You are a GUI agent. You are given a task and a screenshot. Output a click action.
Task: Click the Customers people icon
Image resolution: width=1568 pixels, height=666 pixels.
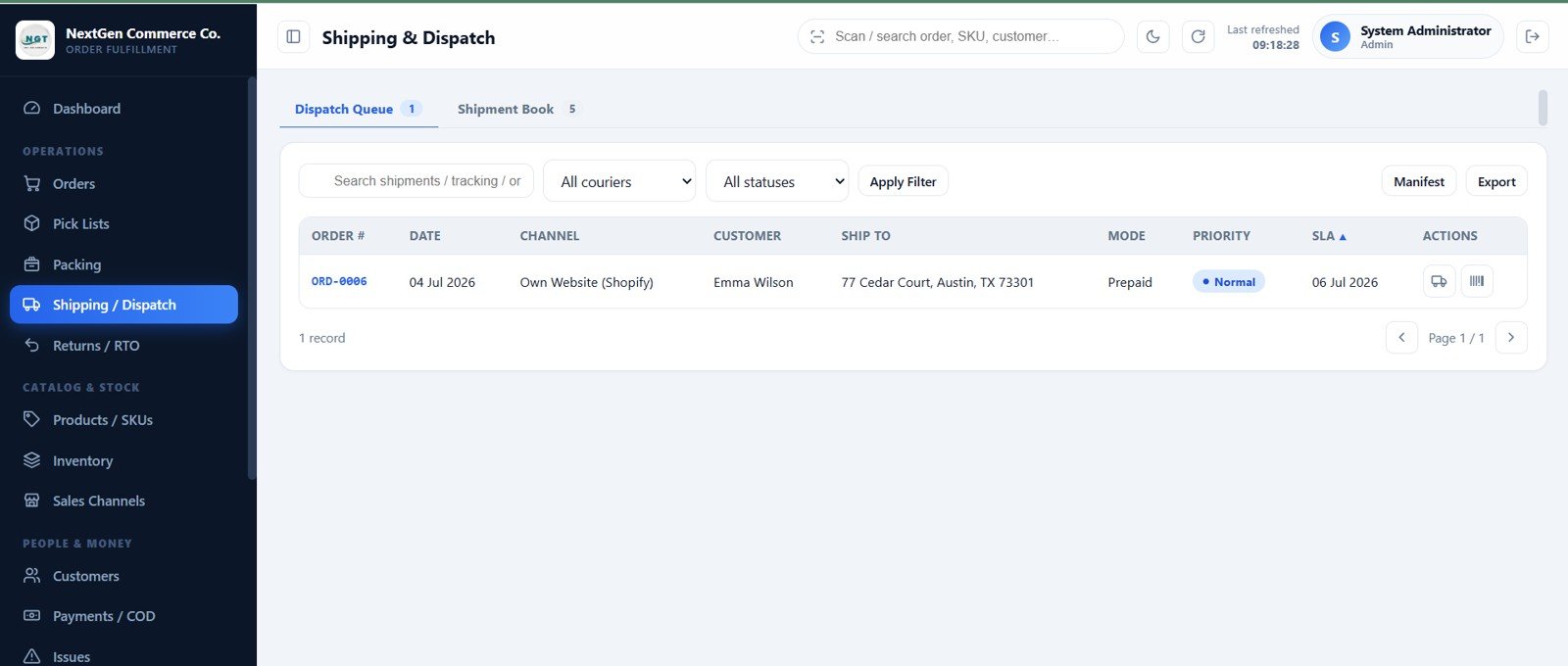click(32, 576)
